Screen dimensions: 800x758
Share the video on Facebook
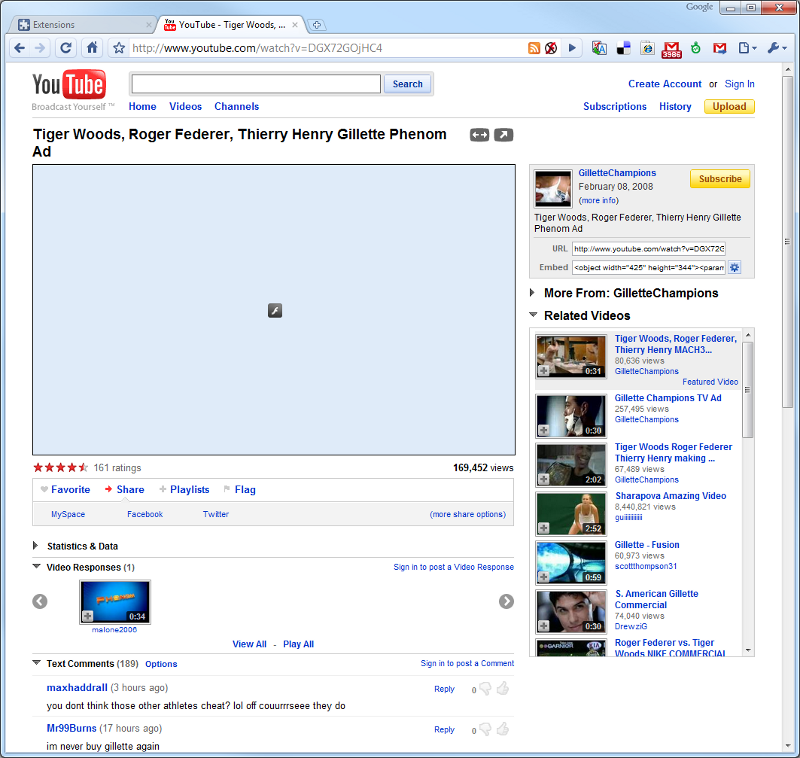pyautogui.click(x=145, y=514)
